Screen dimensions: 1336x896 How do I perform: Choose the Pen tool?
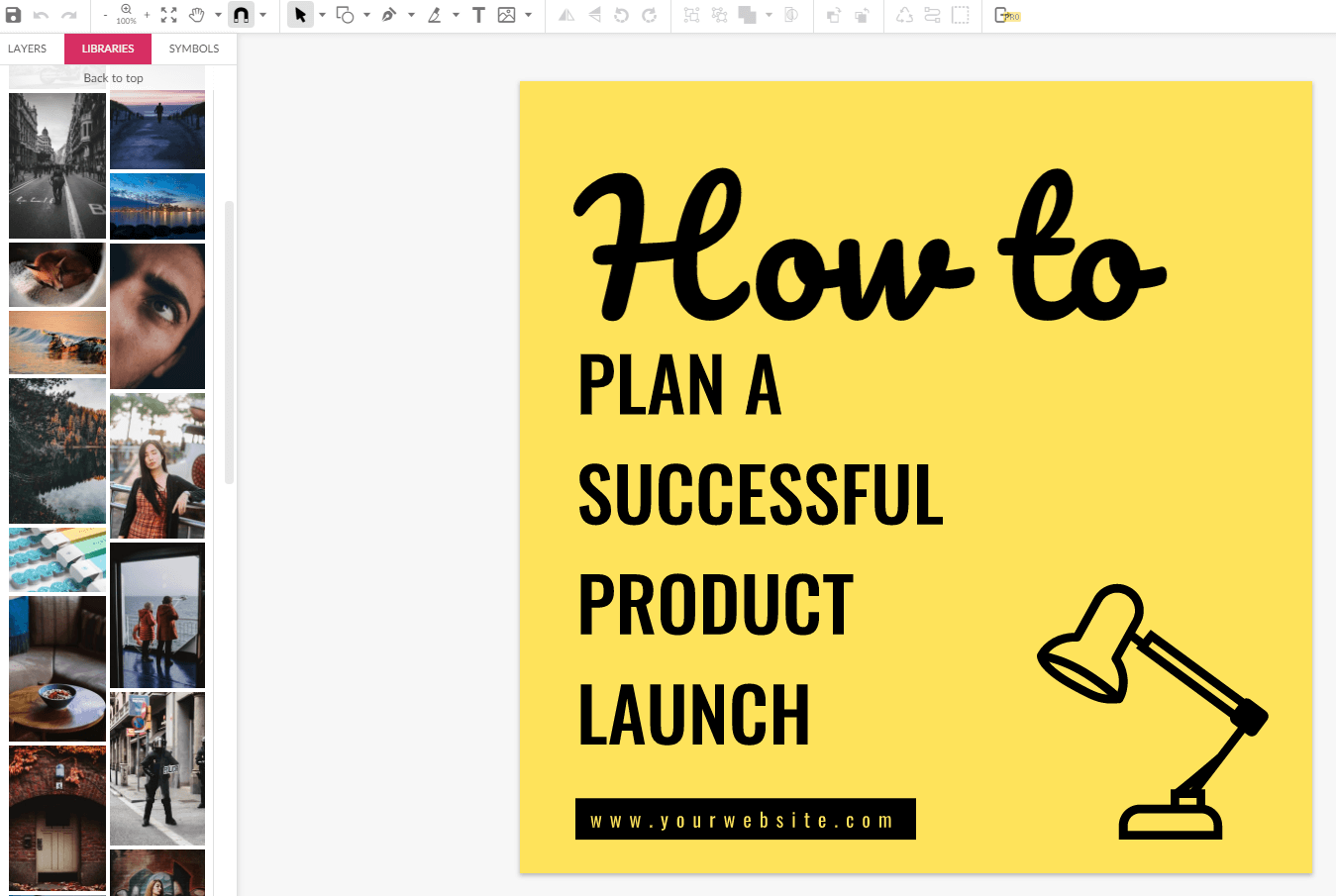click(389, 15)
